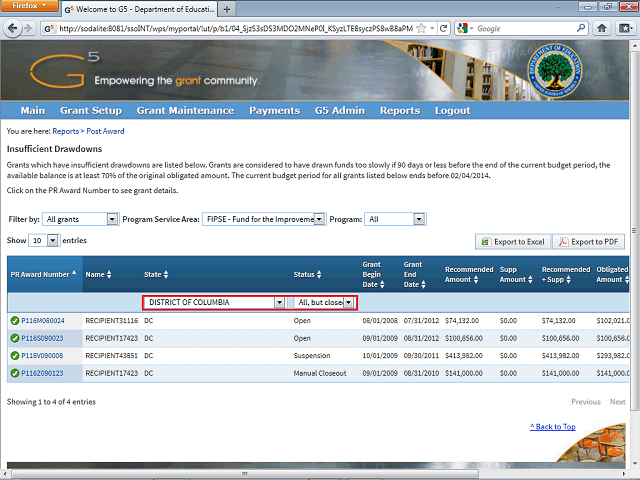Open the DISTRICT OF COLUMBIA state filter
The width and height of the screenshot is (640, 480).
click(x=279, y=303)
